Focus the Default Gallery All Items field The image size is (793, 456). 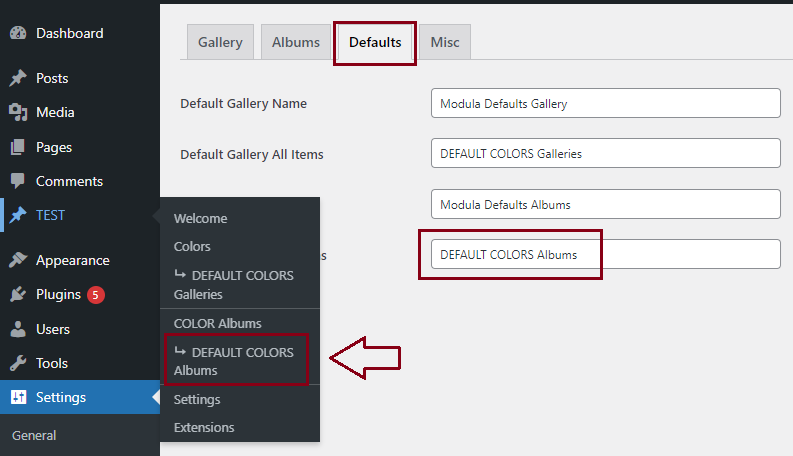click(605, 154)
